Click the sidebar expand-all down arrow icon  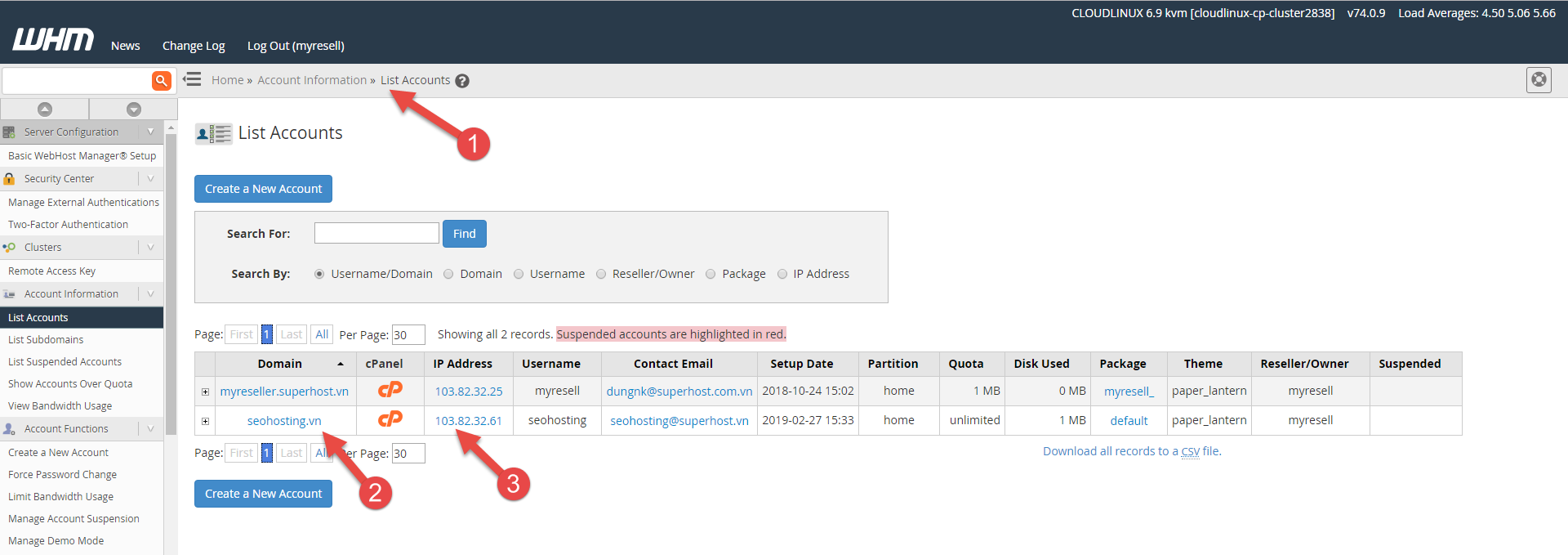[x=134, y=110]
